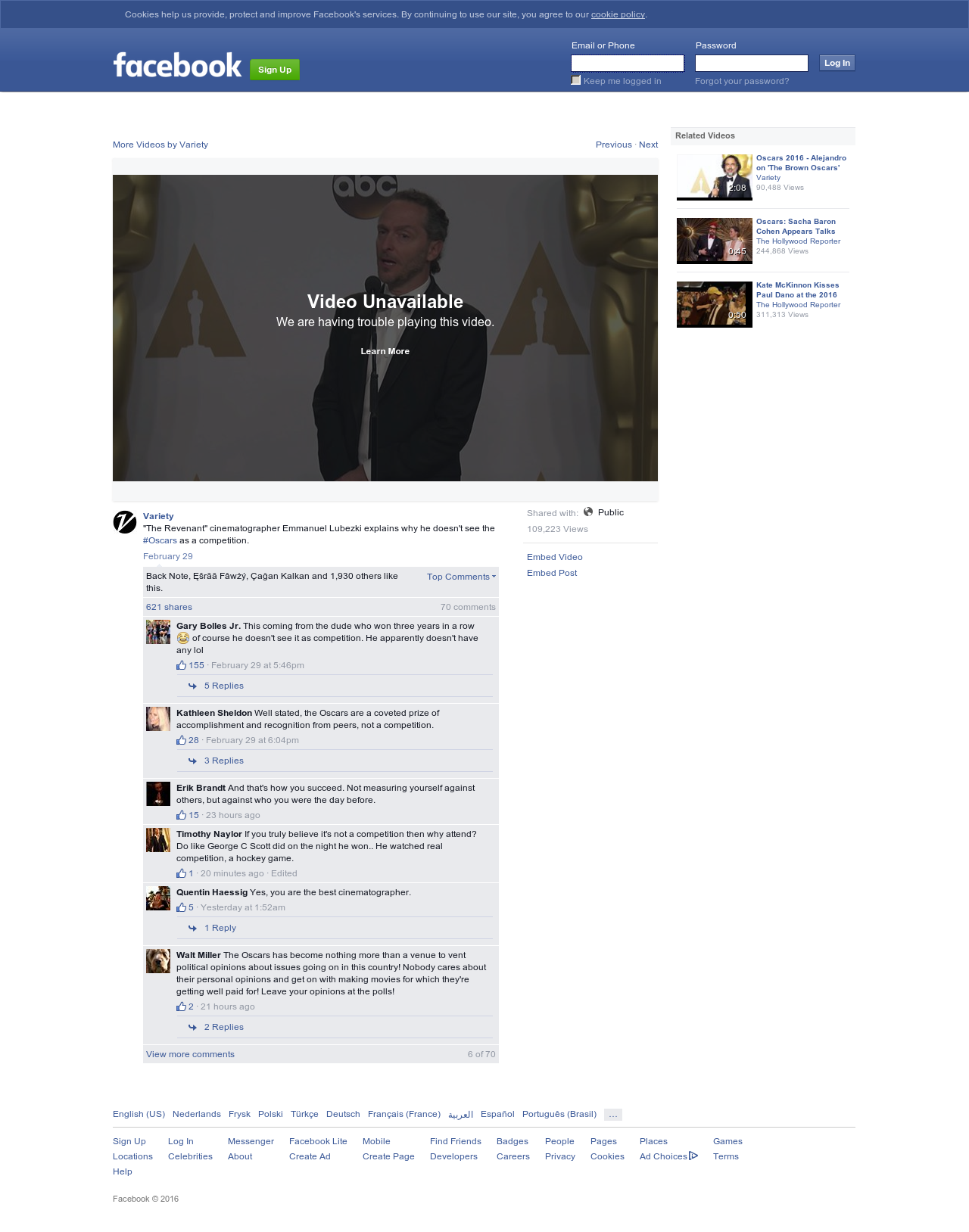Click reply arrow icon beside 1 Reply
The height and width of the screenshot is (1232, 969).
click(x=193, y=929)
